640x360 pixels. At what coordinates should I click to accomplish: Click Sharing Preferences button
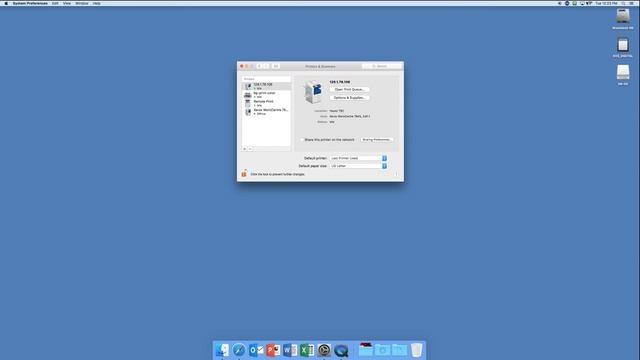click(x=377, y=140)
